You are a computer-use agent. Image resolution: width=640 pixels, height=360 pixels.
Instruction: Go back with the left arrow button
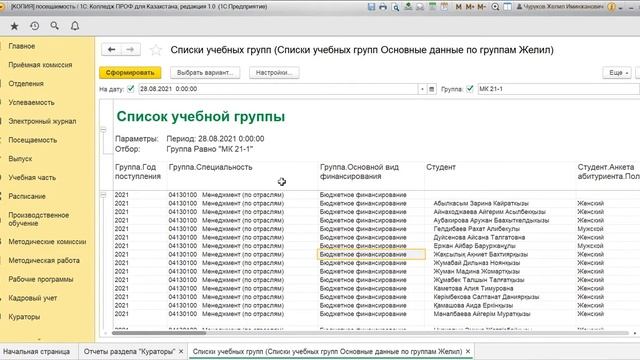click(111, 49)
